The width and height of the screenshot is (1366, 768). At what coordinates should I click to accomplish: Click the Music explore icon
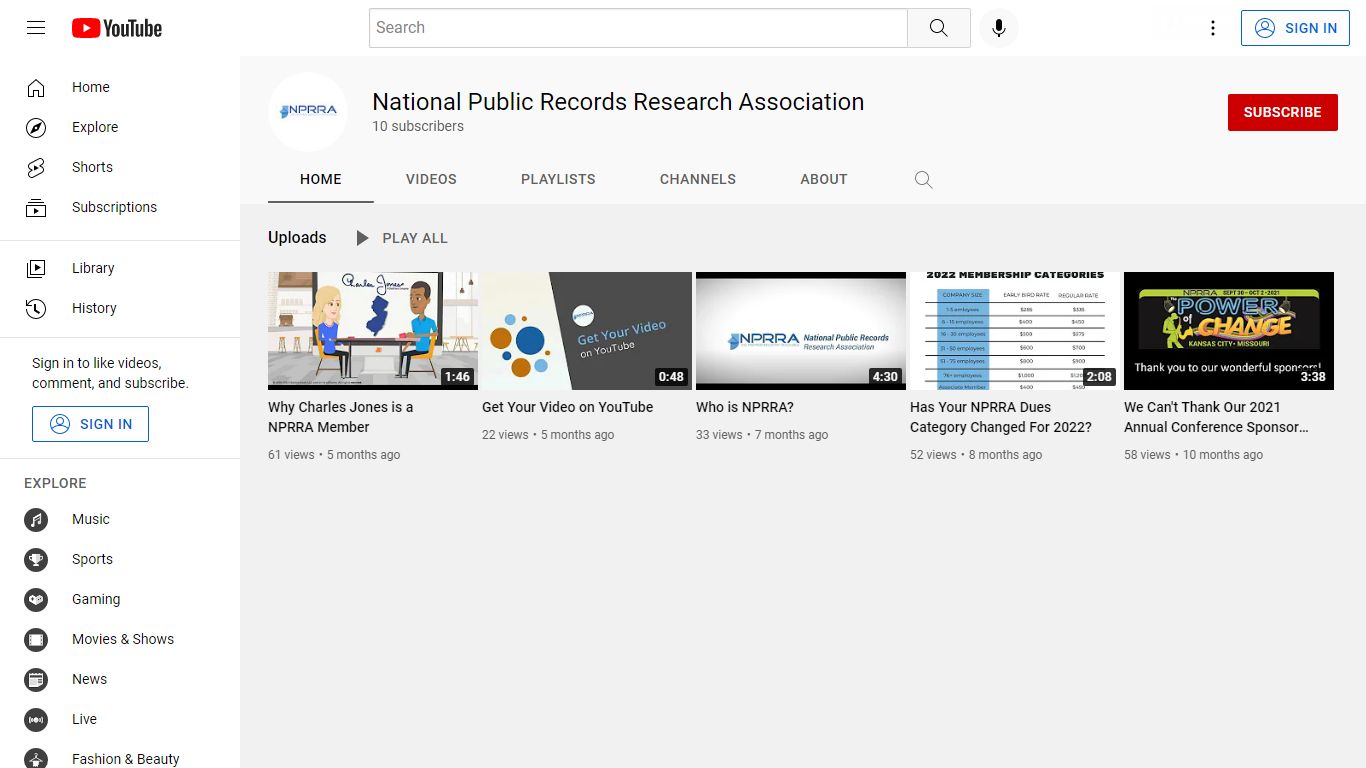36,519
